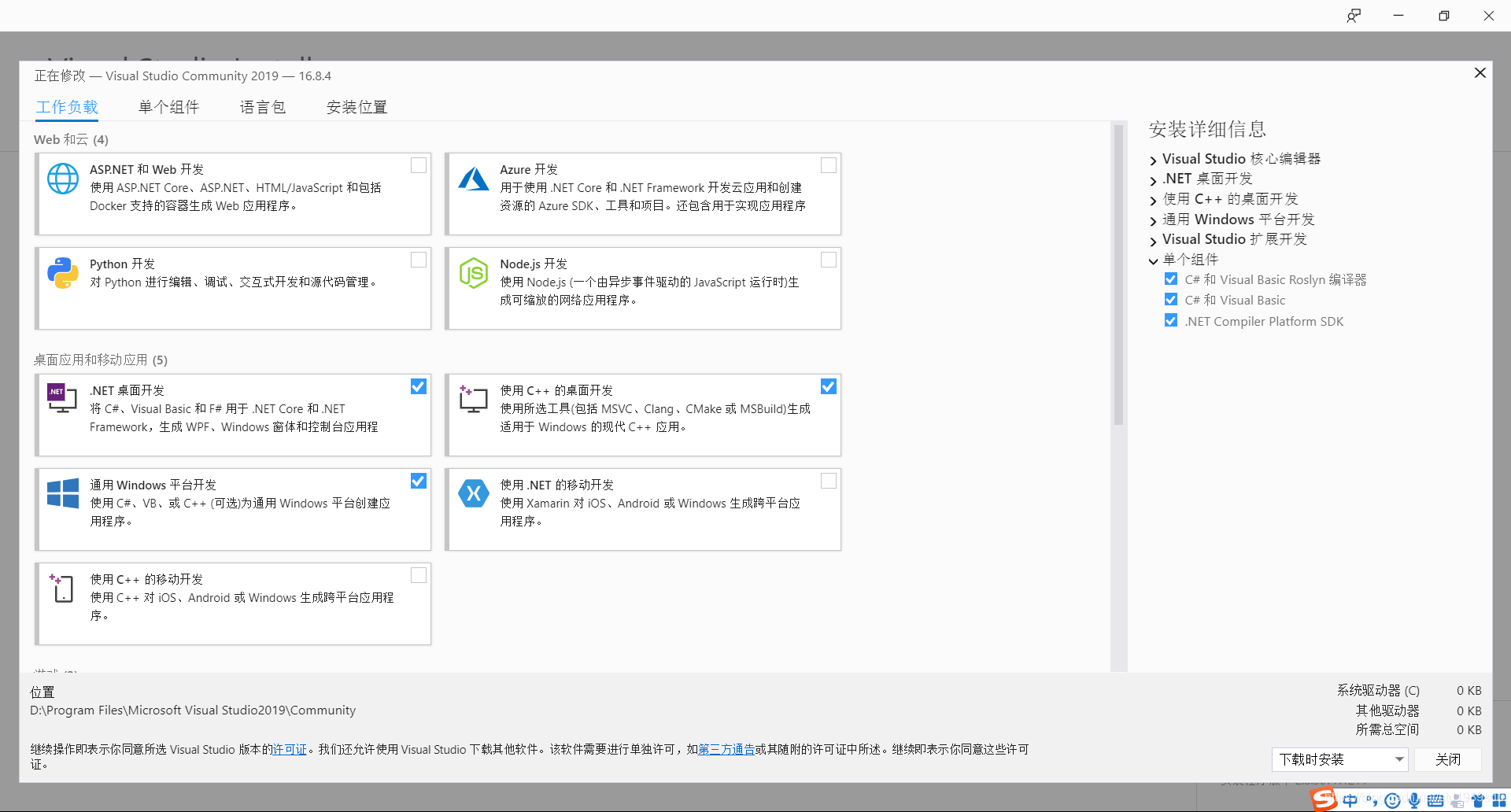
Task: Expand 使用 C++ 的桌面开发 details
Action: pyautogui.click(x=1153, y=201)
